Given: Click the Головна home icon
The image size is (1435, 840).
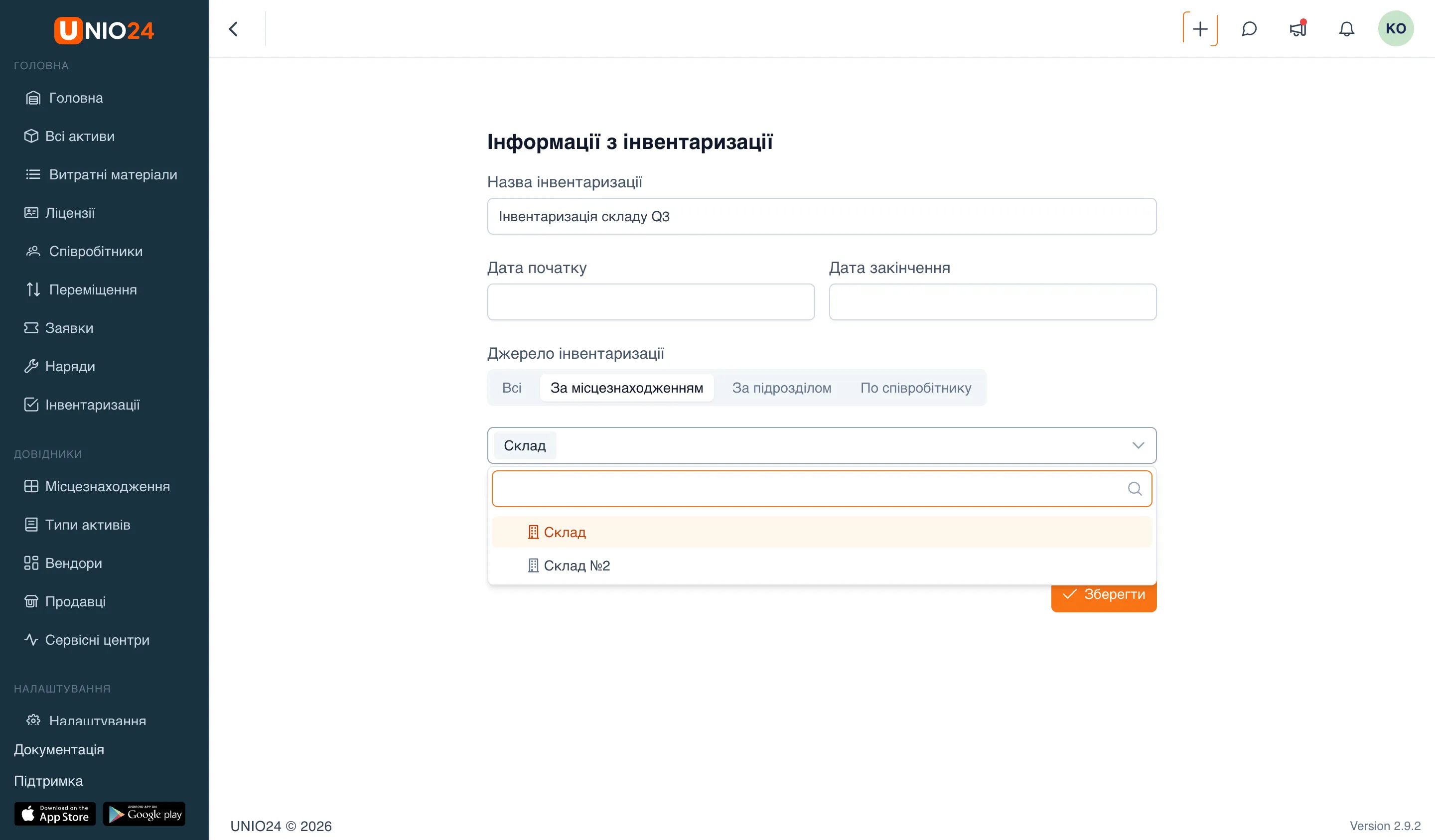Looking at the screenshot, I should click(x=33, y=98).
